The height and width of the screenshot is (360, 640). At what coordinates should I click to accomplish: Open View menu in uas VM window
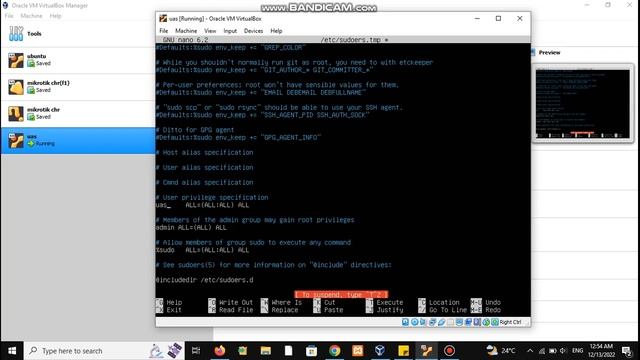coord(210,31)
